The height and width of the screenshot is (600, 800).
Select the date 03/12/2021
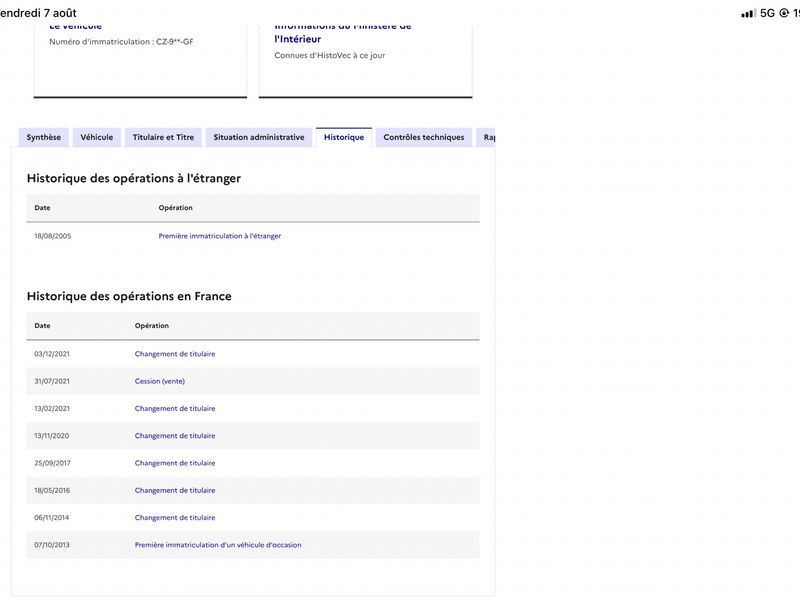click(x=52, y=354)
